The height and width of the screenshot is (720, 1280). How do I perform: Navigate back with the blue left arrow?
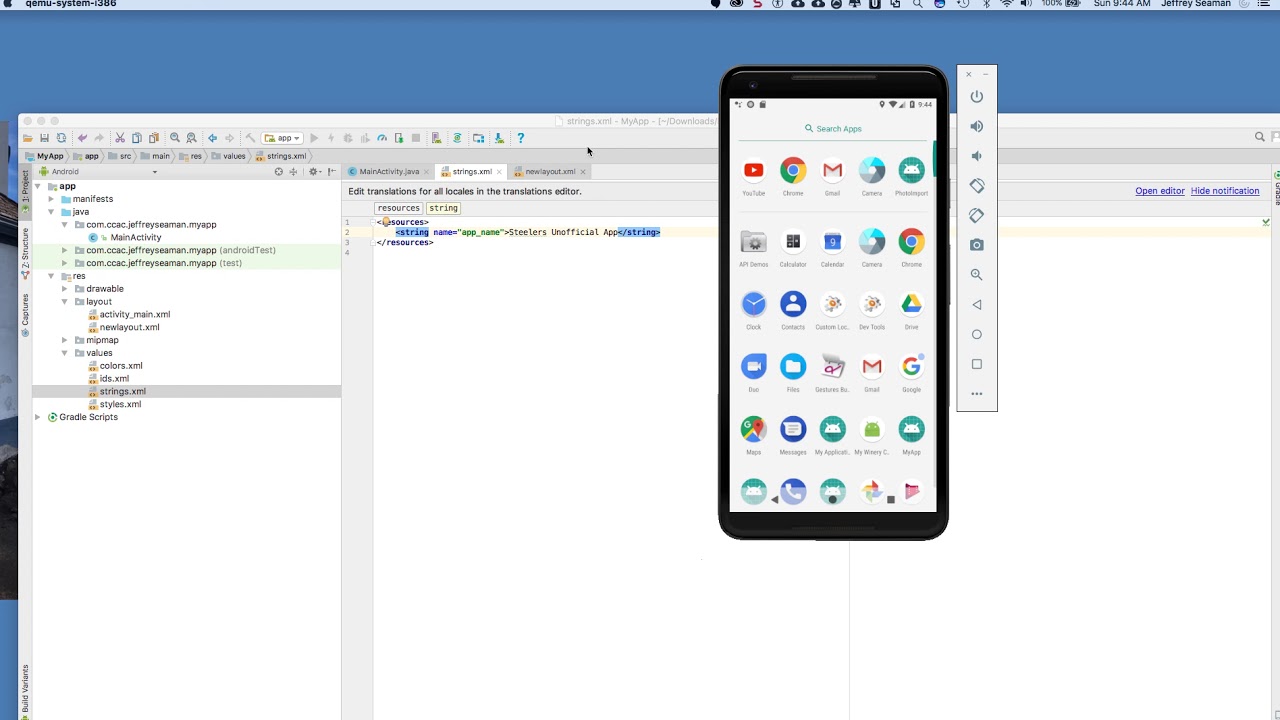click(212, 138)
